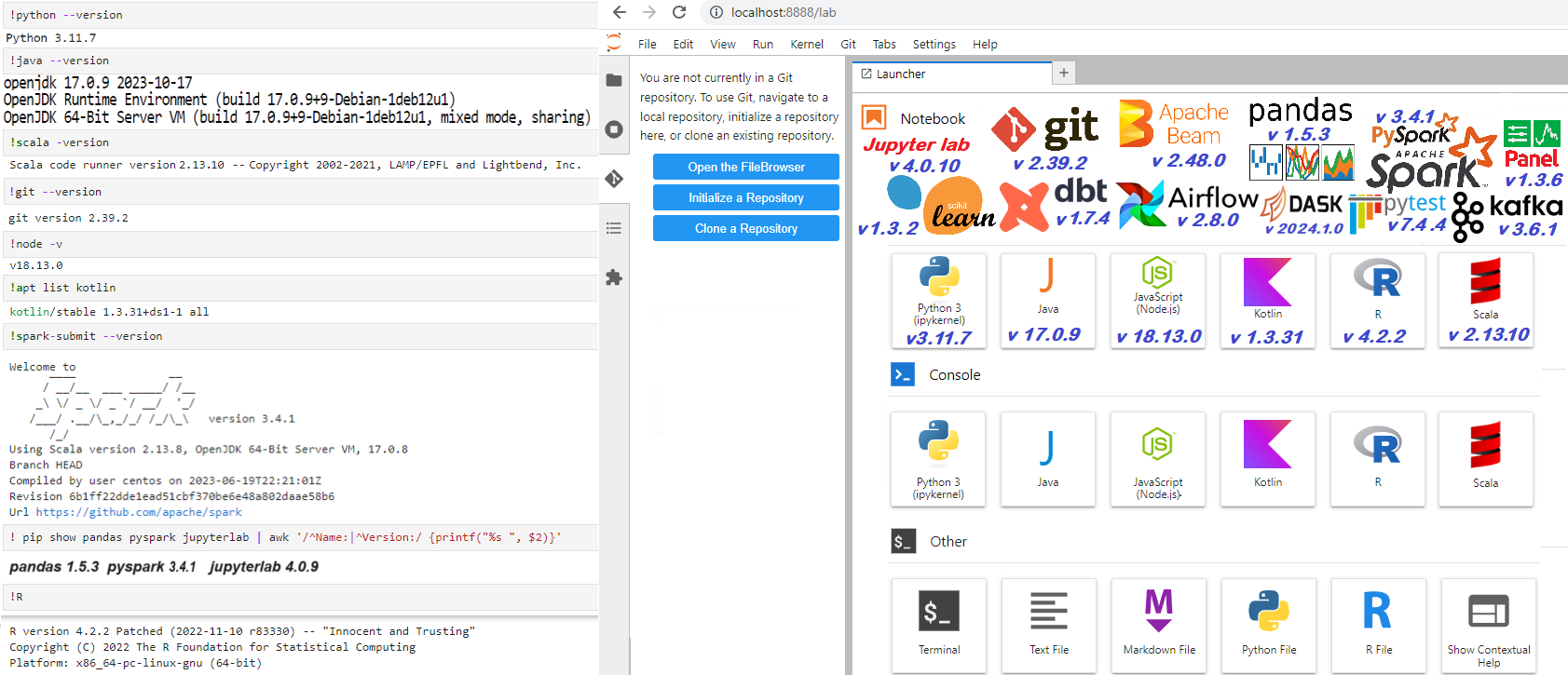Show Contextual Help
The width and height of the screenshot is (1568, 675).
(x=1489, y=626)
